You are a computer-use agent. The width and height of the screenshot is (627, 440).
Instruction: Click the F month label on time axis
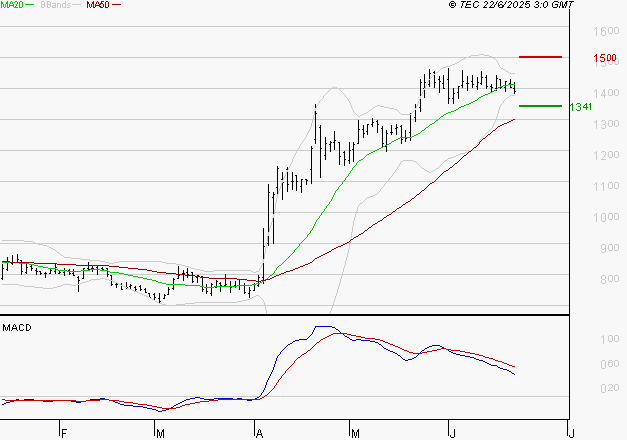tap(64, 434)
